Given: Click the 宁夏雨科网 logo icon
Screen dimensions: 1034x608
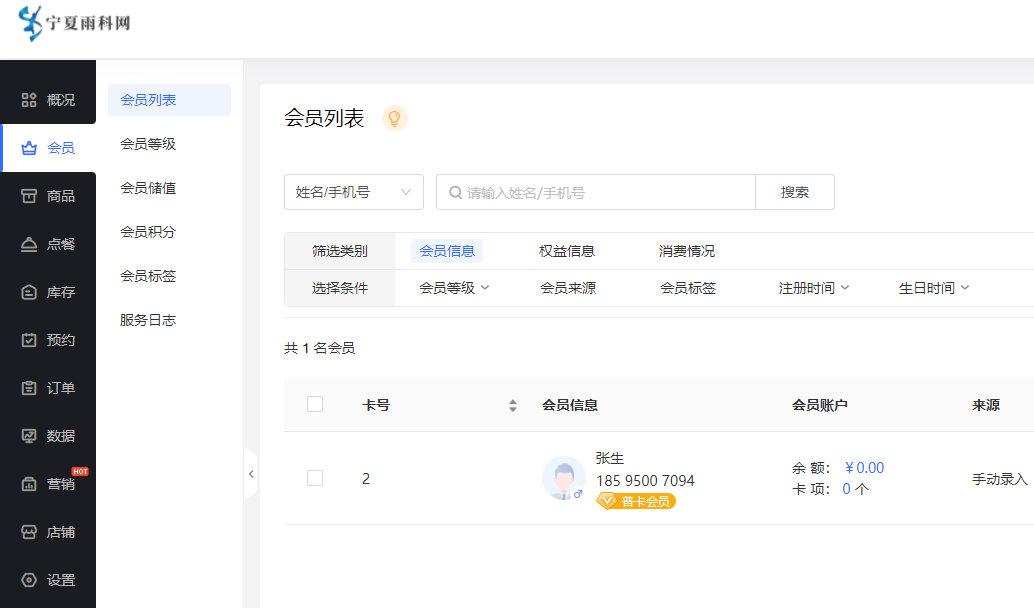Looking at the screenshot, I should (x=30, y=24).
